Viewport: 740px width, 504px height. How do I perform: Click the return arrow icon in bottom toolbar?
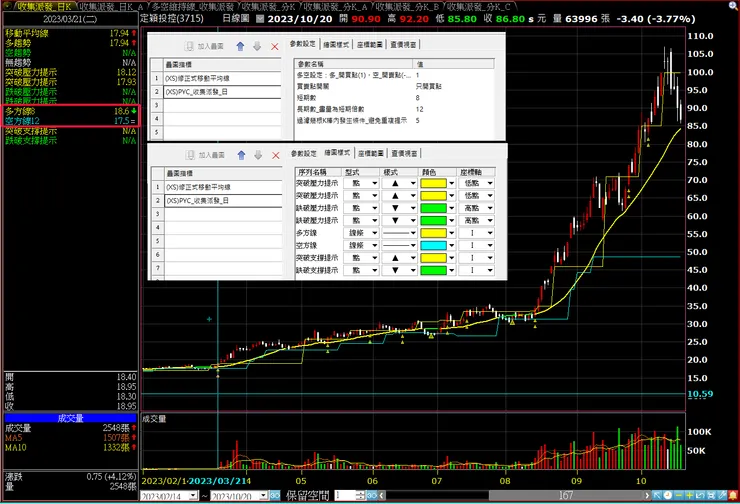click(x=700, y=496)
